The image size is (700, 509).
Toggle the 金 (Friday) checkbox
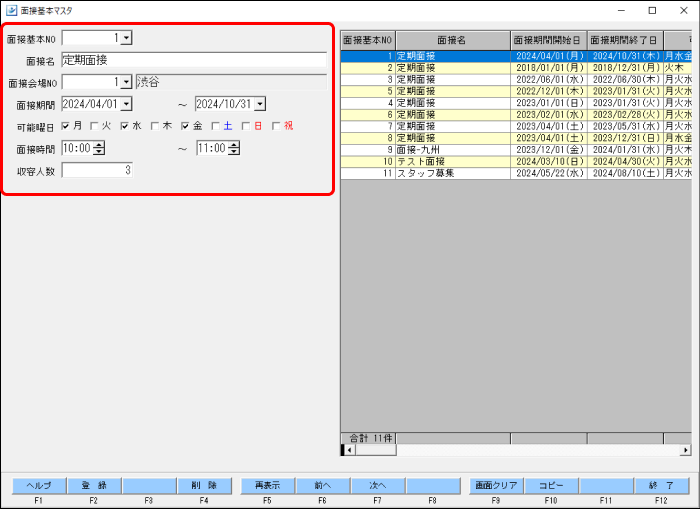click(x=185, y=126)
